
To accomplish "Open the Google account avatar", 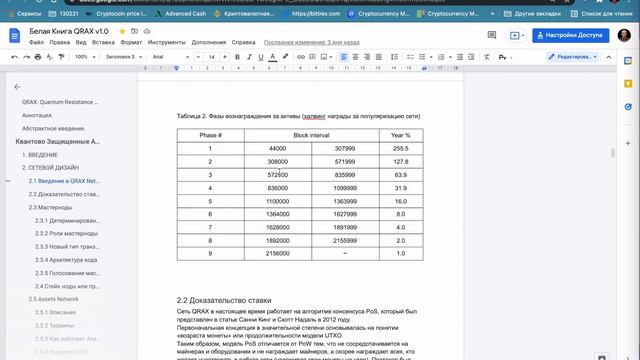I will [x=624, y=36].
